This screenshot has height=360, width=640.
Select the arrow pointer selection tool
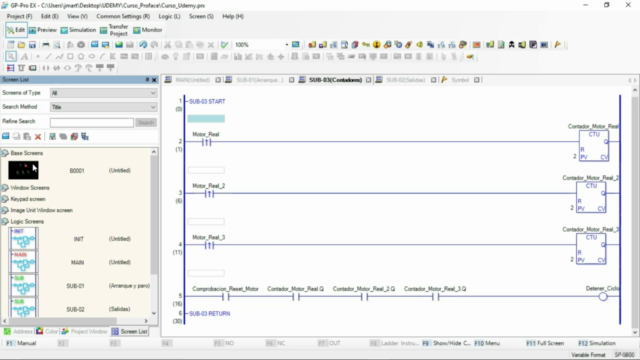pyautogui.click(x=11, y=56)
